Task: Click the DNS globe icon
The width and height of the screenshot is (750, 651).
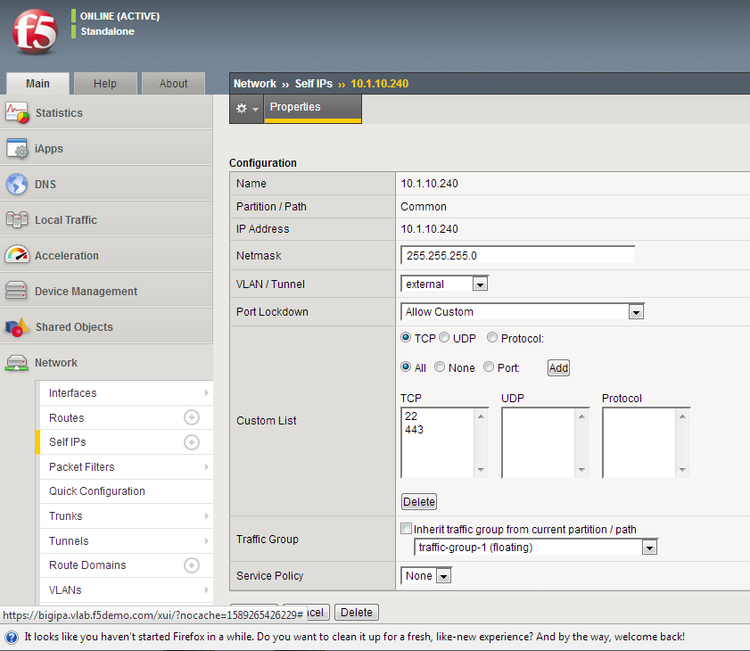Action: pyautogui.click(x=17, y=184)
